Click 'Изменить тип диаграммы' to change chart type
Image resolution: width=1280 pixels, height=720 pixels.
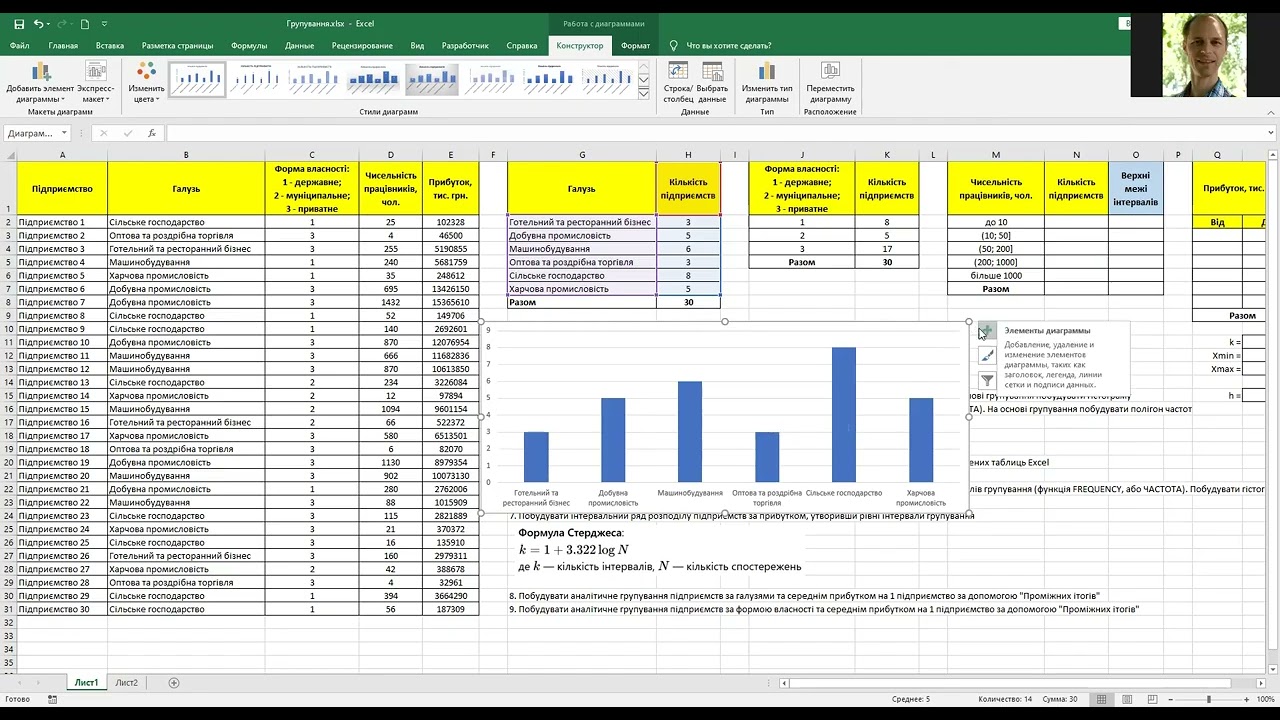click(x=767, y=82)
